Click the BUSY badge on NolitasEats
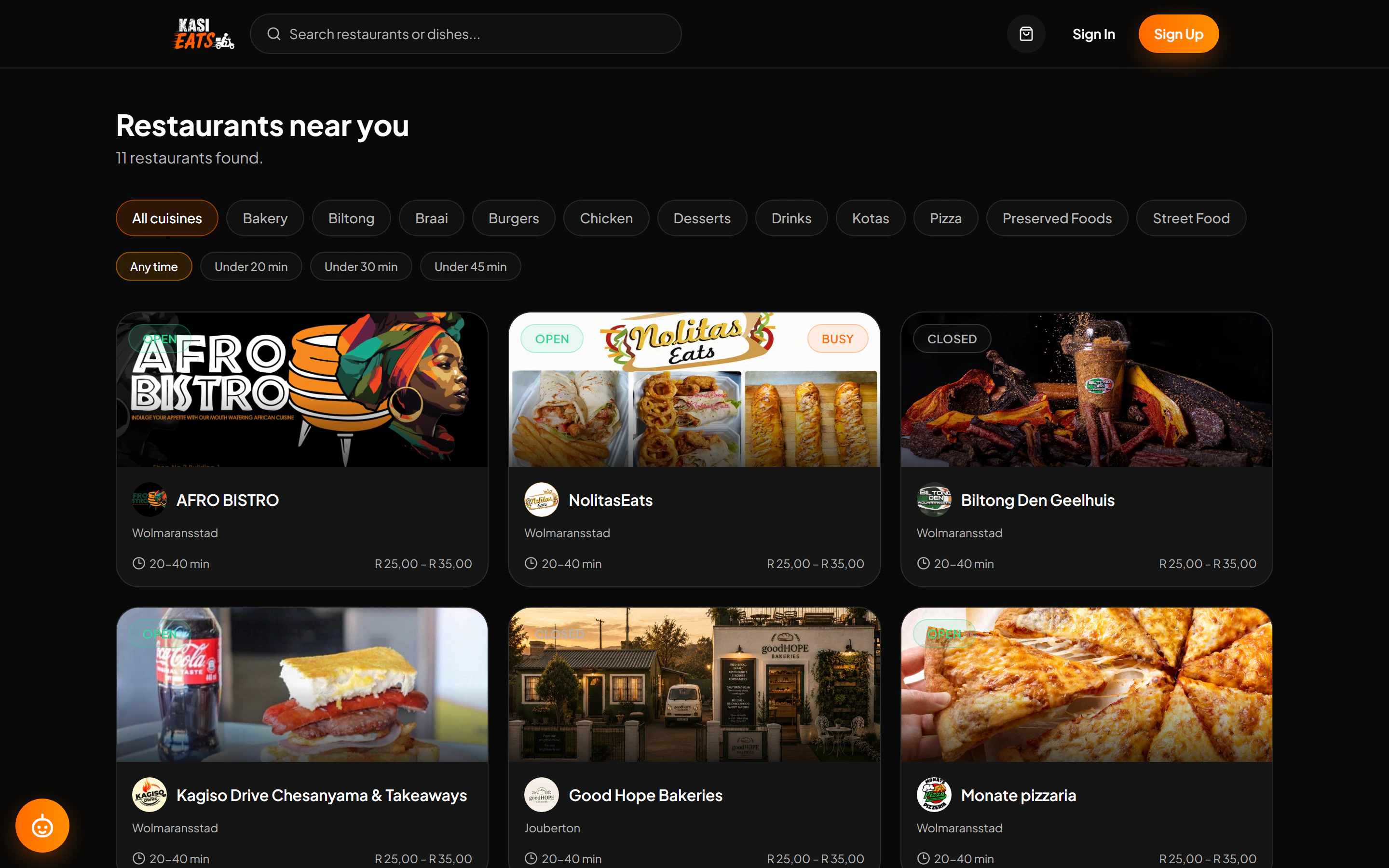 [x=837, y=339]
